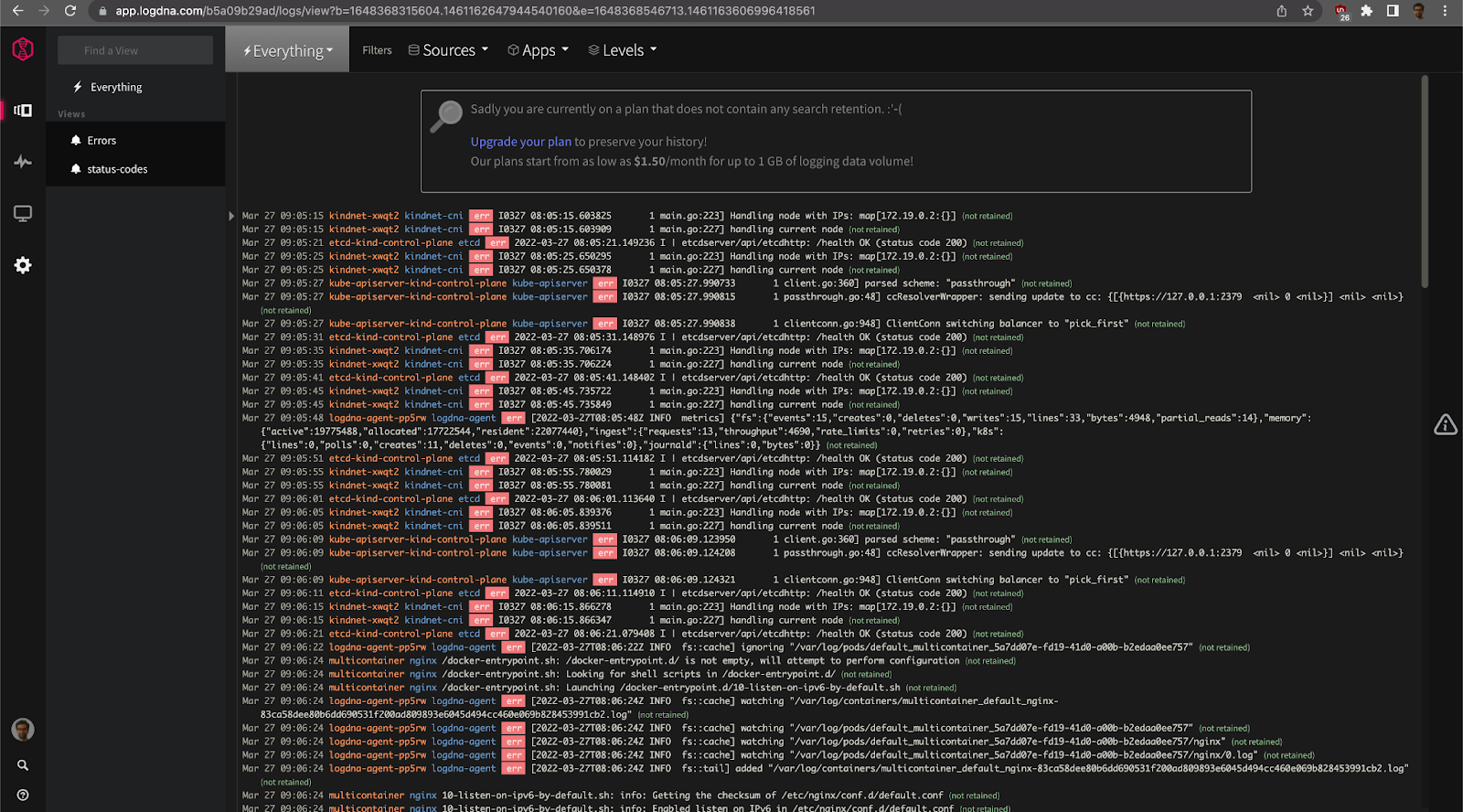1463x812 pixels.
Task: Click the kindnet-xwqt2 source at 09:05:45.735849 line
Action: (364, 404)
